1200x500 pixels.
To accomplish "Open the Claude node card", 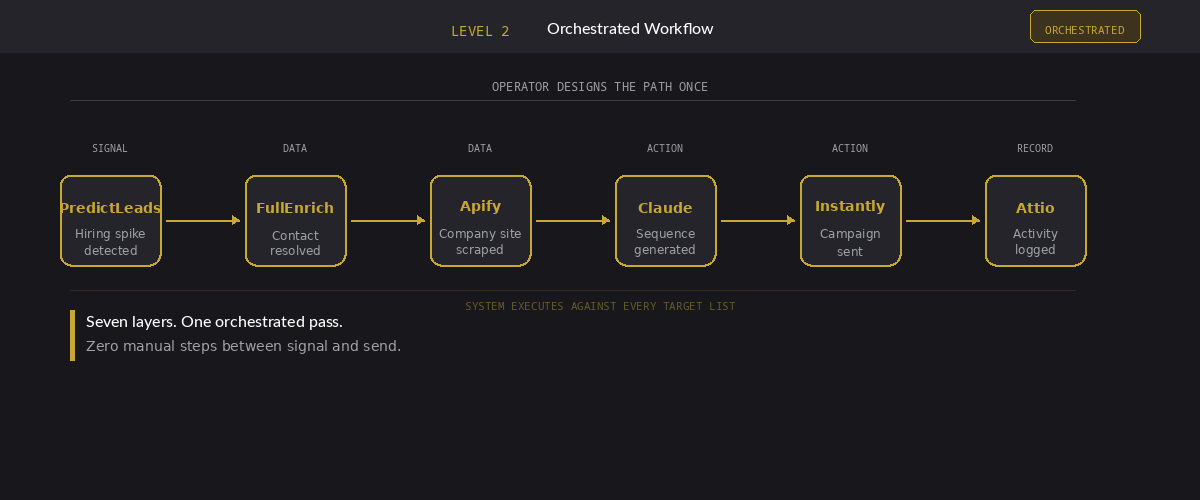I will click(x=666, y=221).
